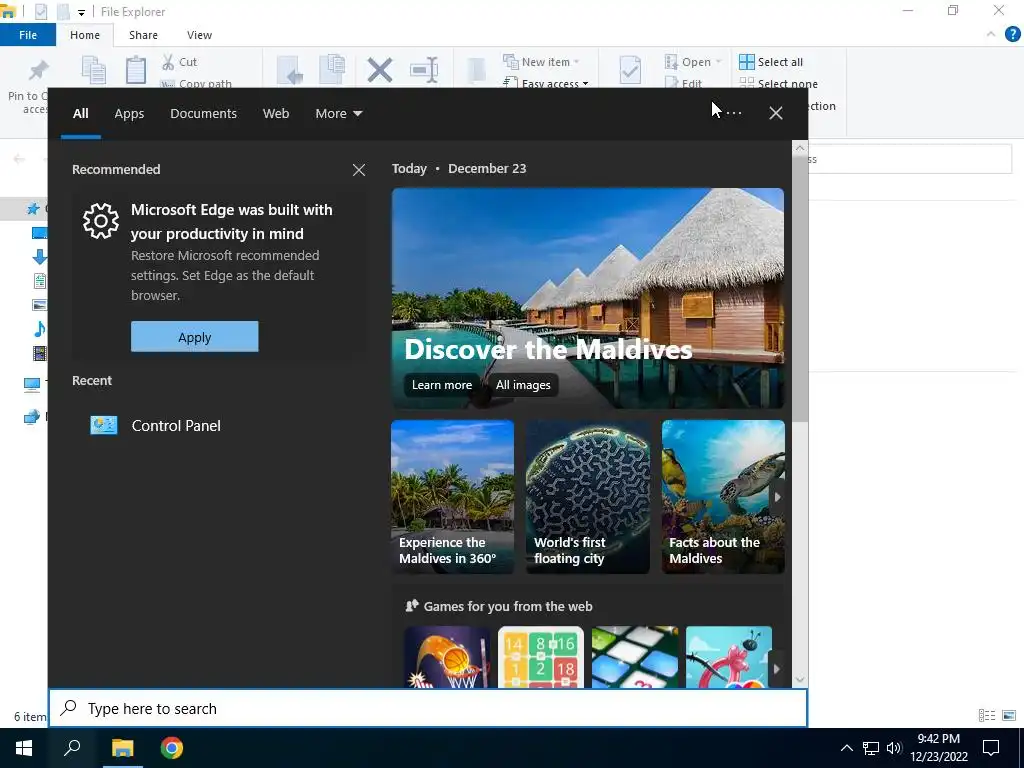Click scrollbar down arrow in search panel
This screenshot has height=768, width=1024.
(x=800, y=680)
